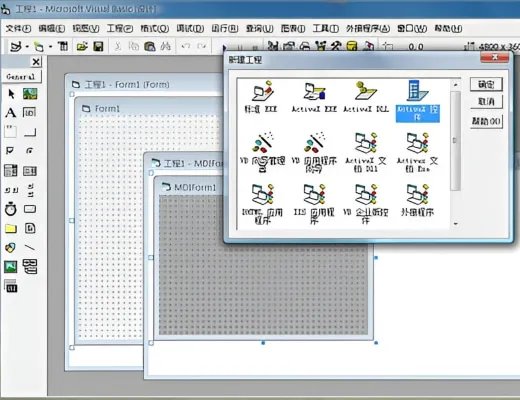
Task: Select the TextBox control tool
Action: coord(29,113)
